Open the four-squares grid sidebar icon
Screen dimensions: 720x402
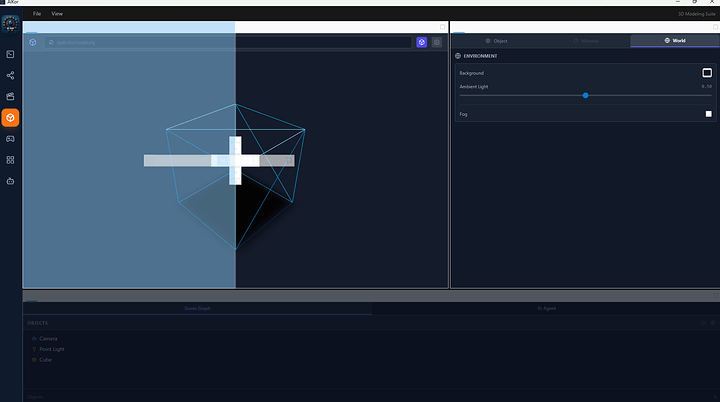click(10, 160)
